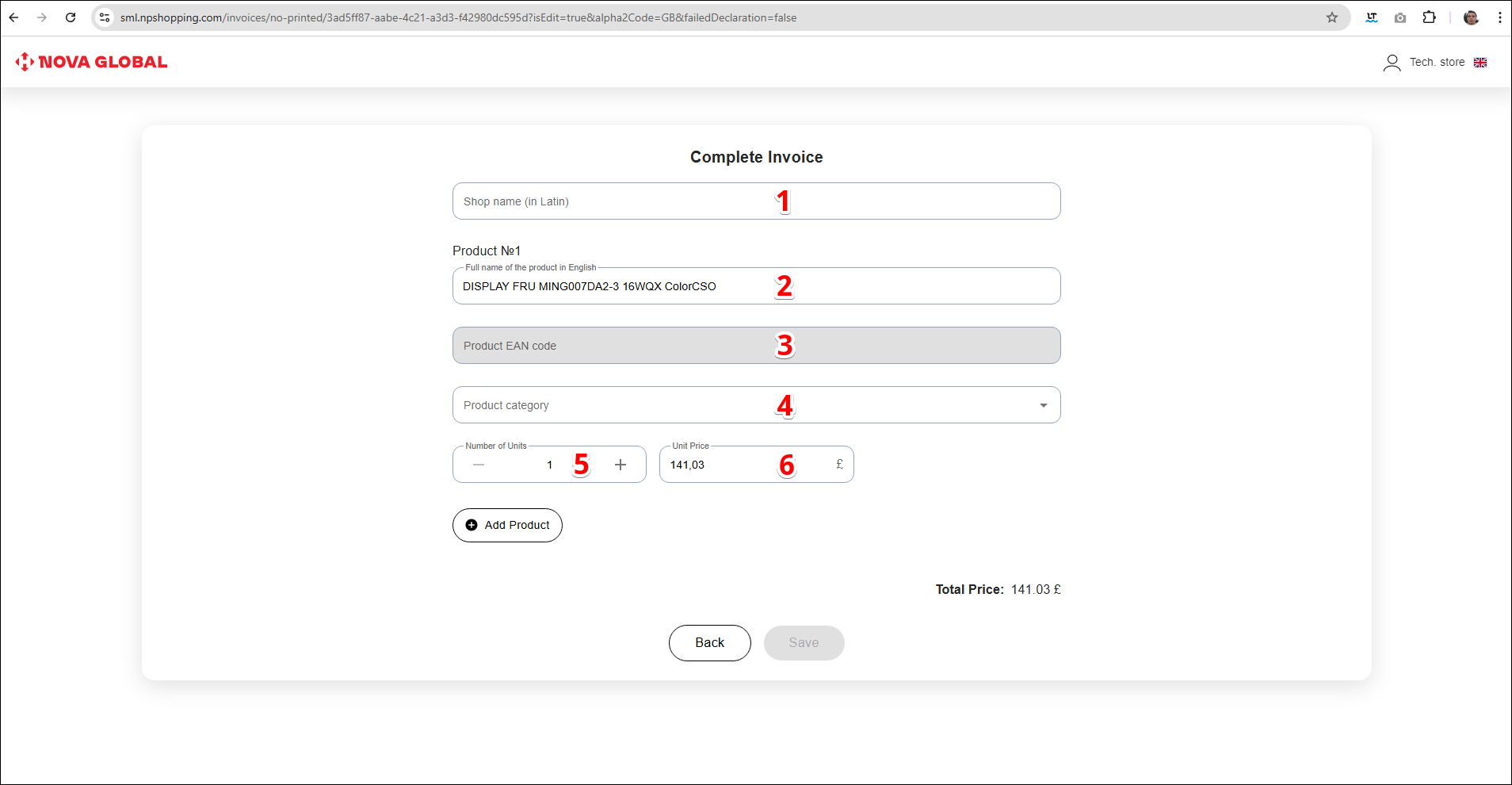The image size is (1512, 785).
Task: Increase number of units with plus
Action: click(620, 465)
